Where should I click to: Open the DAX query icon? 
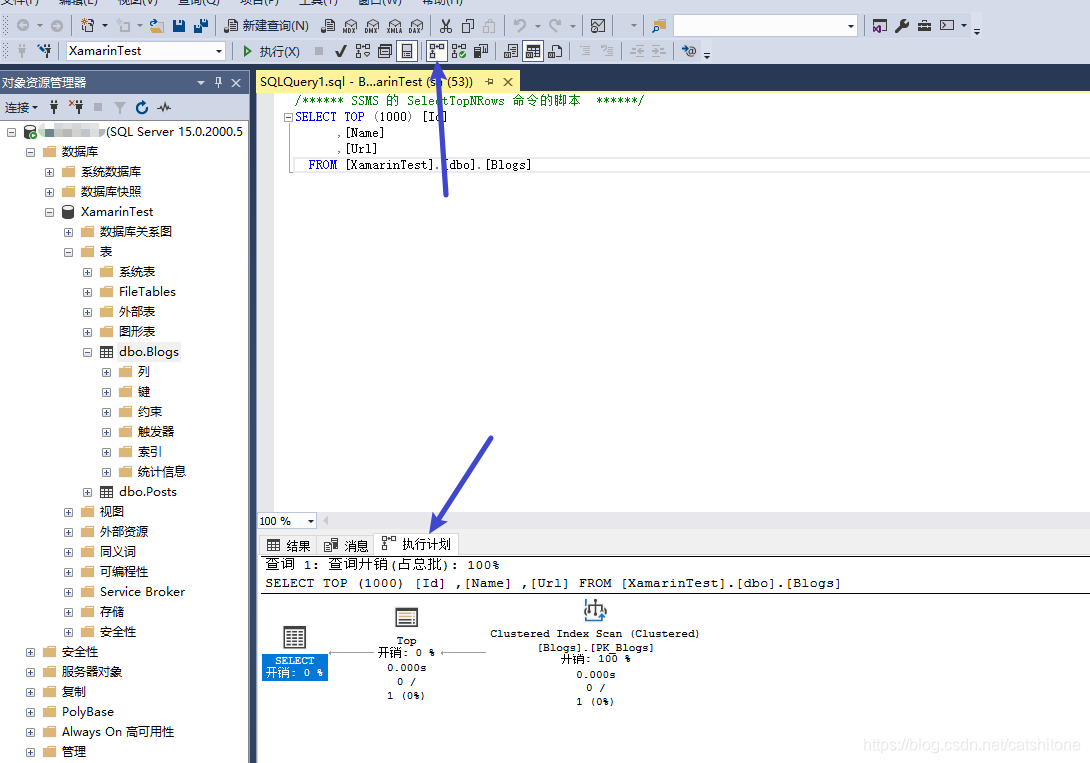pyautogui.click(x=416, y=26)
